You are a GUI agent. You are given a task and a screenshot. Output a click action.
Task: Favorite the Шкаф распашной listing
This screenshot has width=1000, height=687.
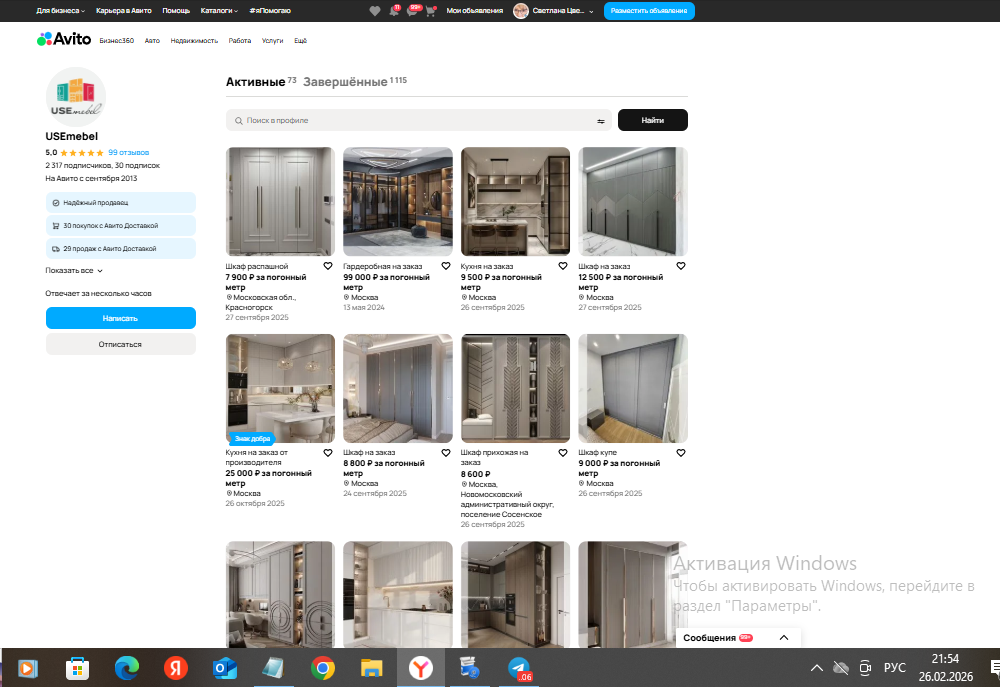click(x=328, y=266)
